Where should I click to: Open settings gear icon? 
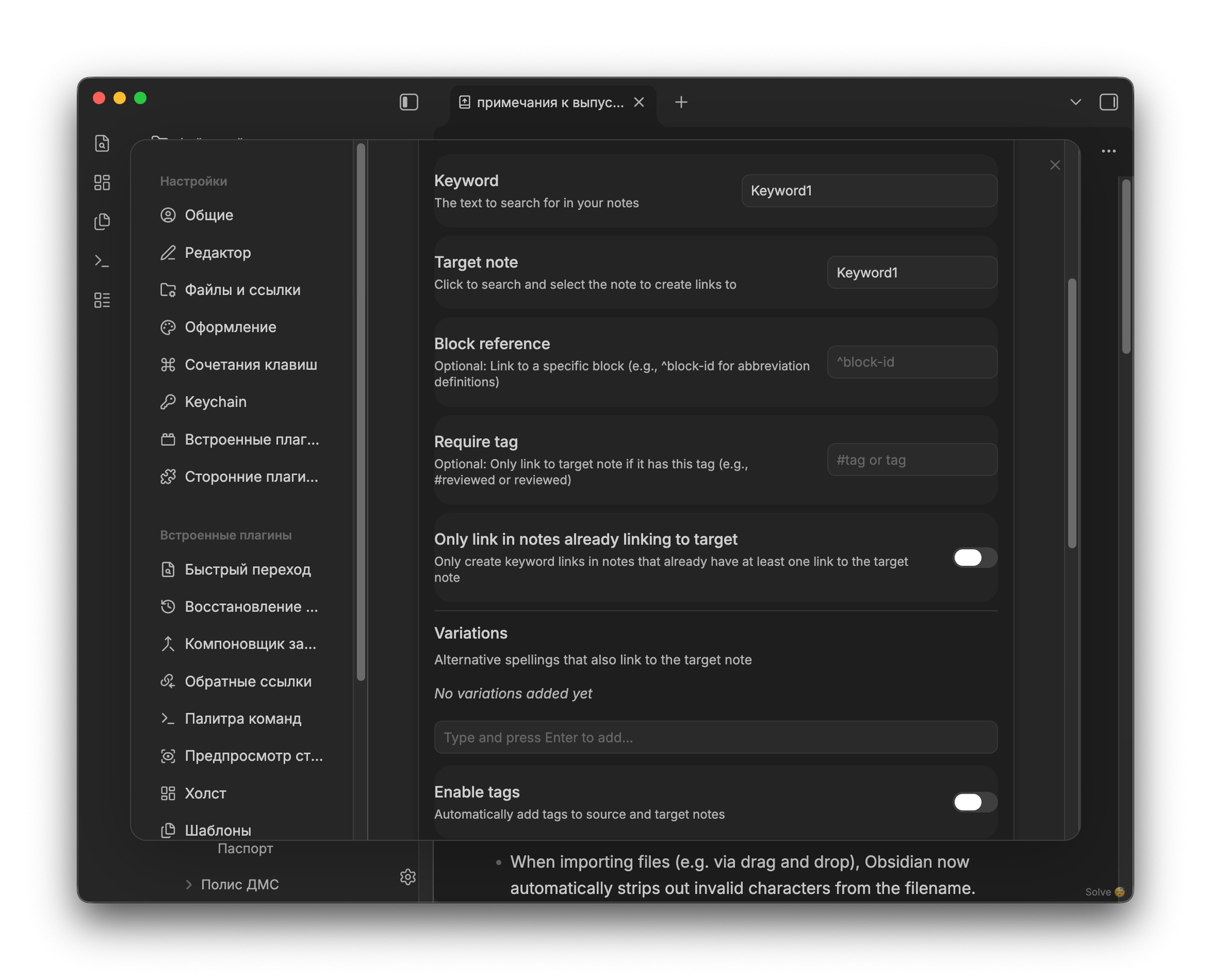[x=408, y=876]
